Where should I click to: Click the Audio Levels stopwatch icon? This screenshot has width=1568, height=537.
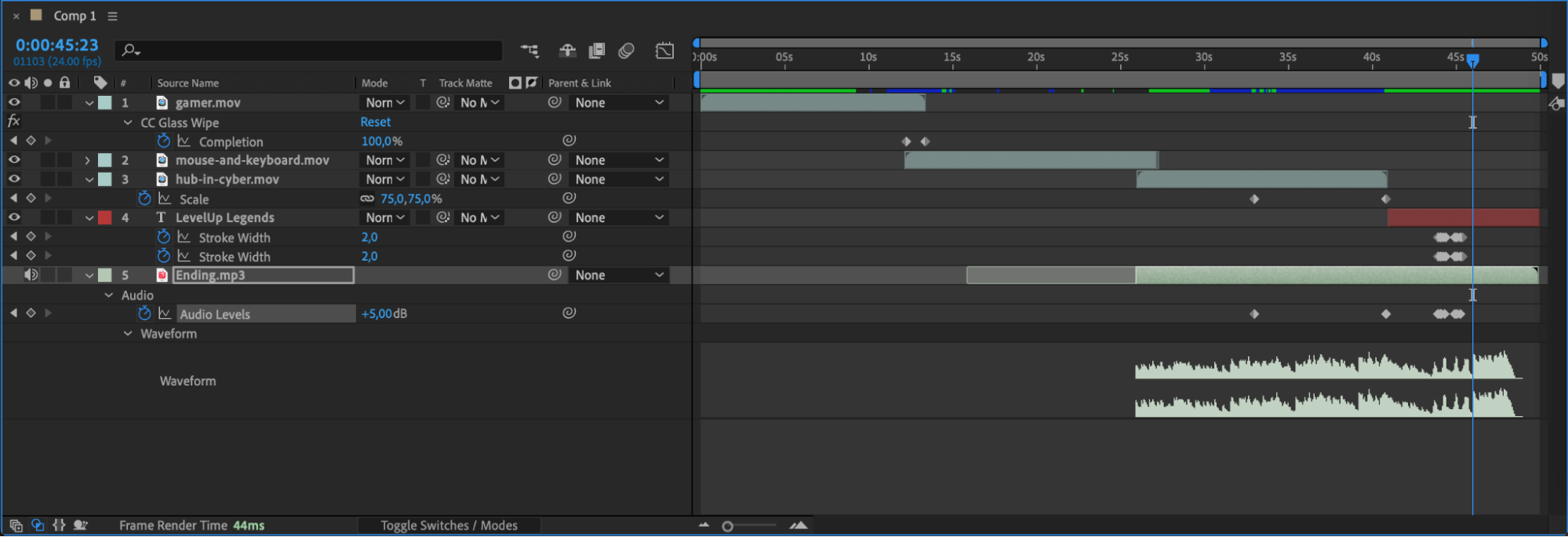[x=144, y=313]
